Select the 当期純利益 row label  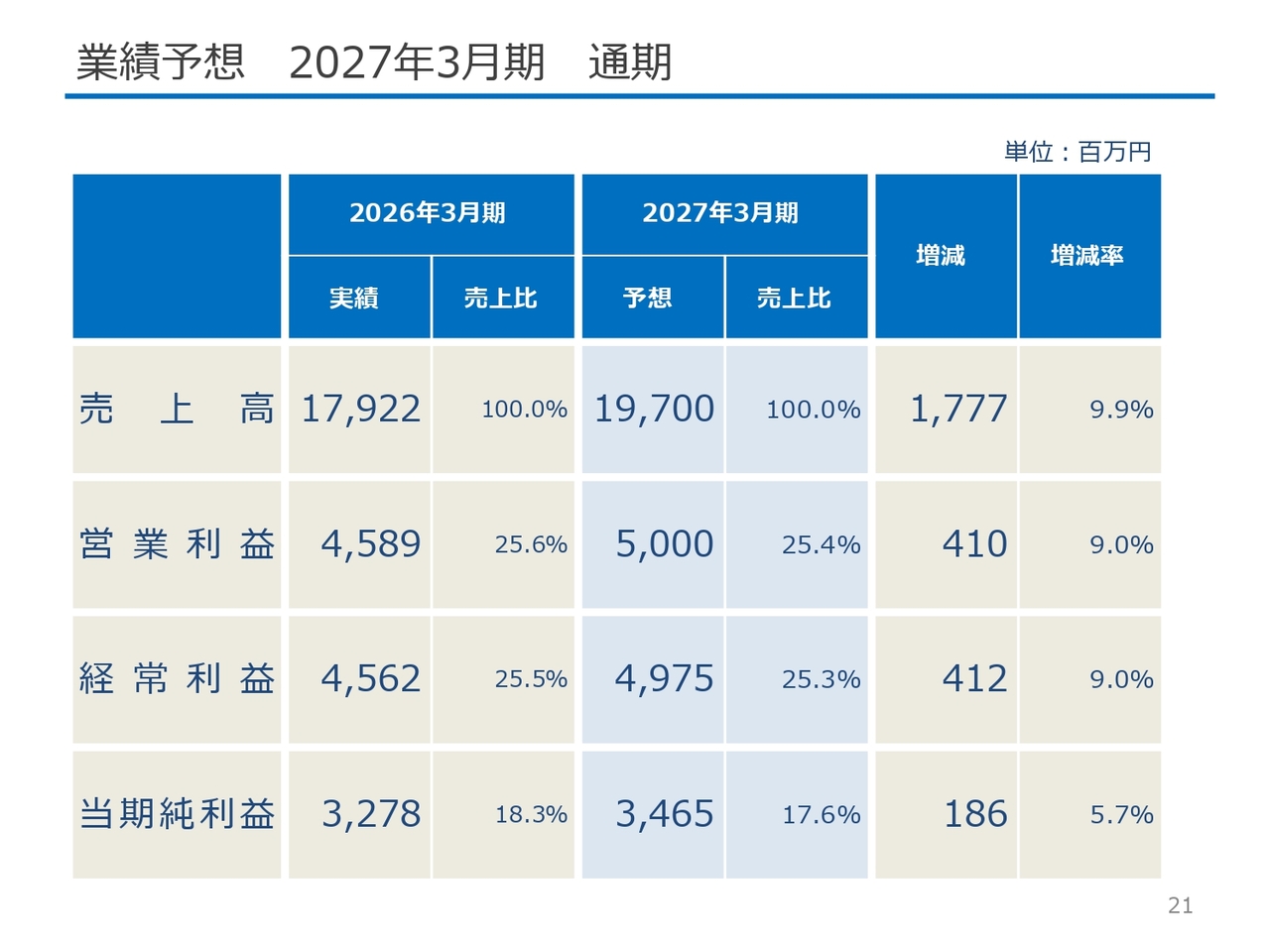177,814
